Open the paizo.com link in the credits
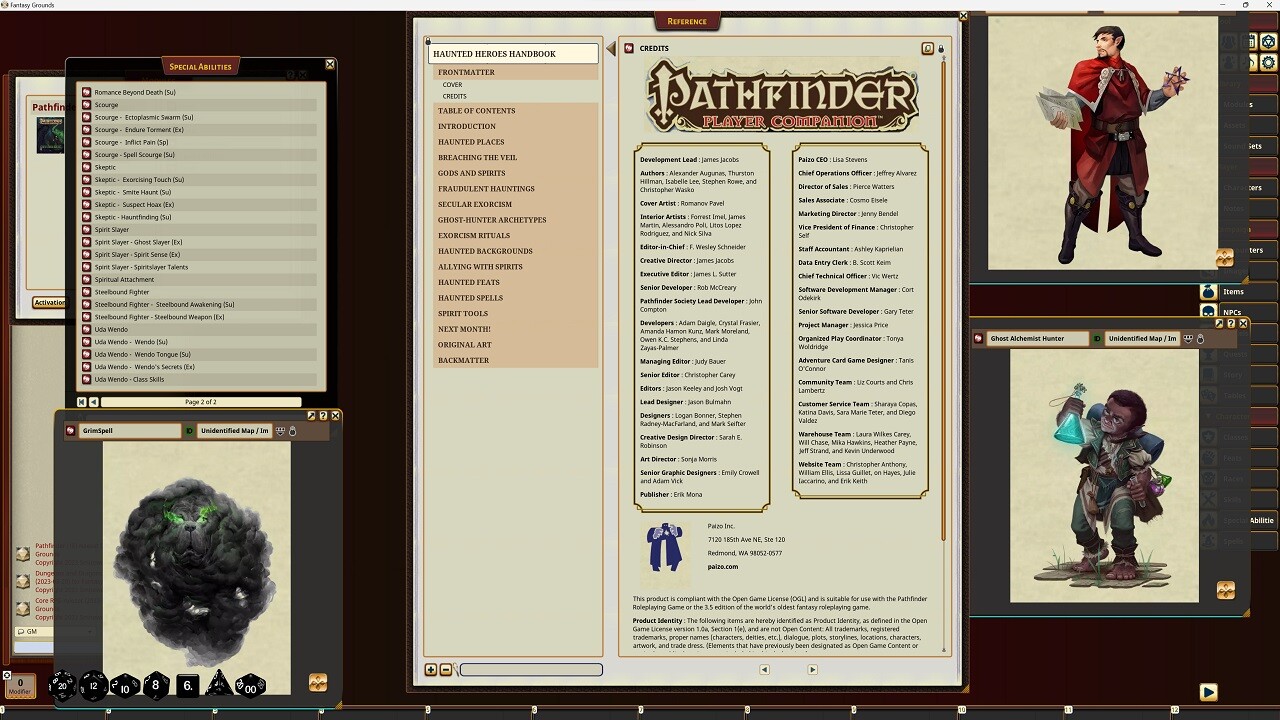This screenshot has width=1280, height=720. coord(723,566)
